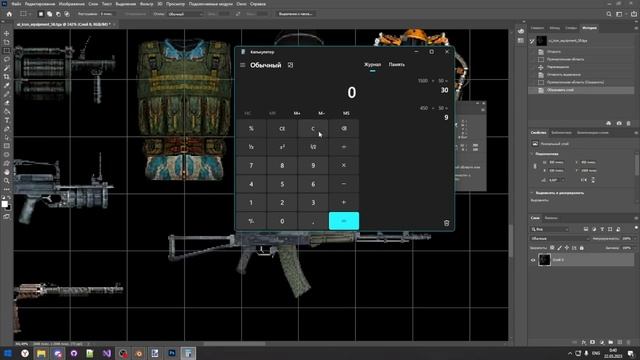
Task: Click calculator C clear button
Action: 313,129
